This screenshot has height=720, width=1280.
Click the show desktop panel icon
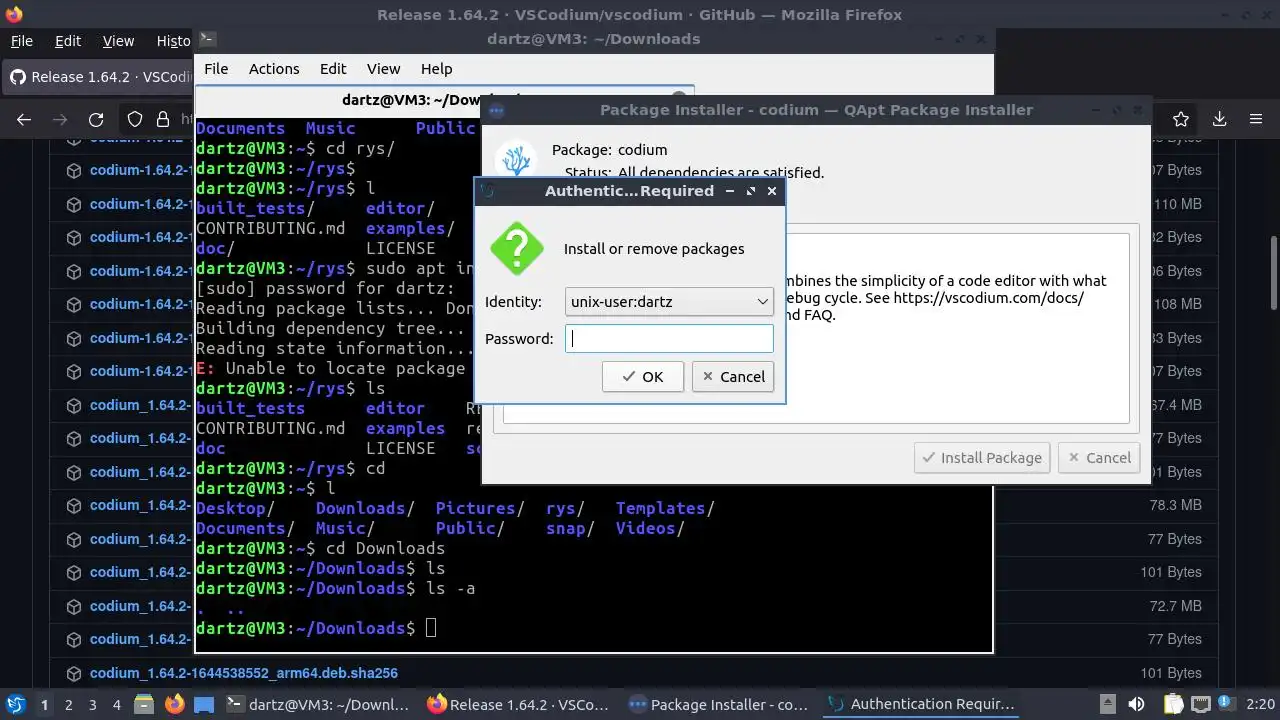pyautogui.click(x=203, y=704)
